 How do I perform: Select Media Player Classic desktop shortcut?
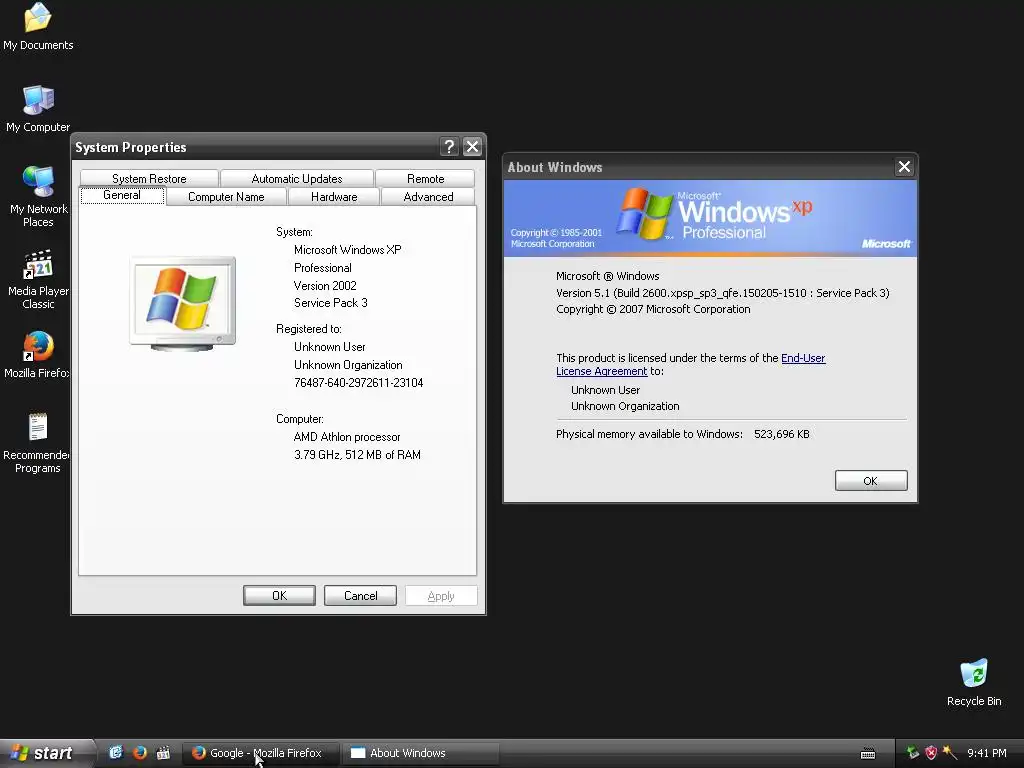(38, 279)
